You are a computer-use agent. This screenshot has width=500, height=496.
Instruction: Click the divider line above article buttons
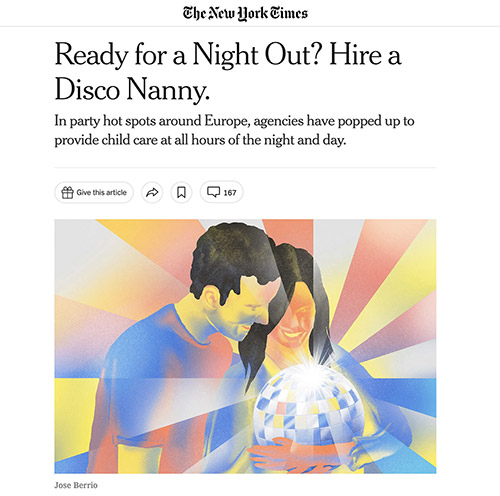pyautogui.click(x=245, y=168)
